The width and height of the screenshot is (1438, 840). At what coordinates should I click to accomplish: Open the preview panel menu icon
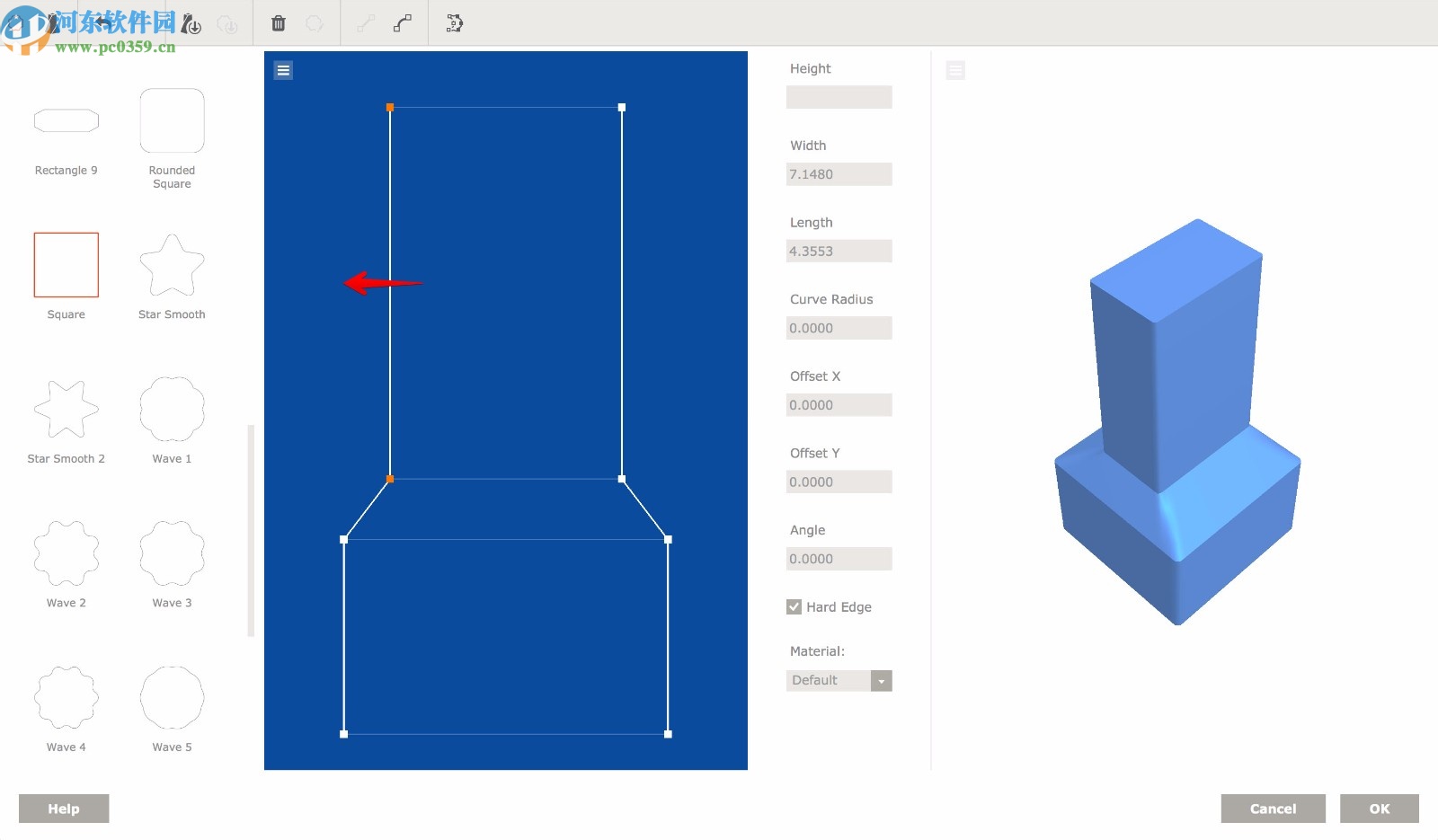955,69
